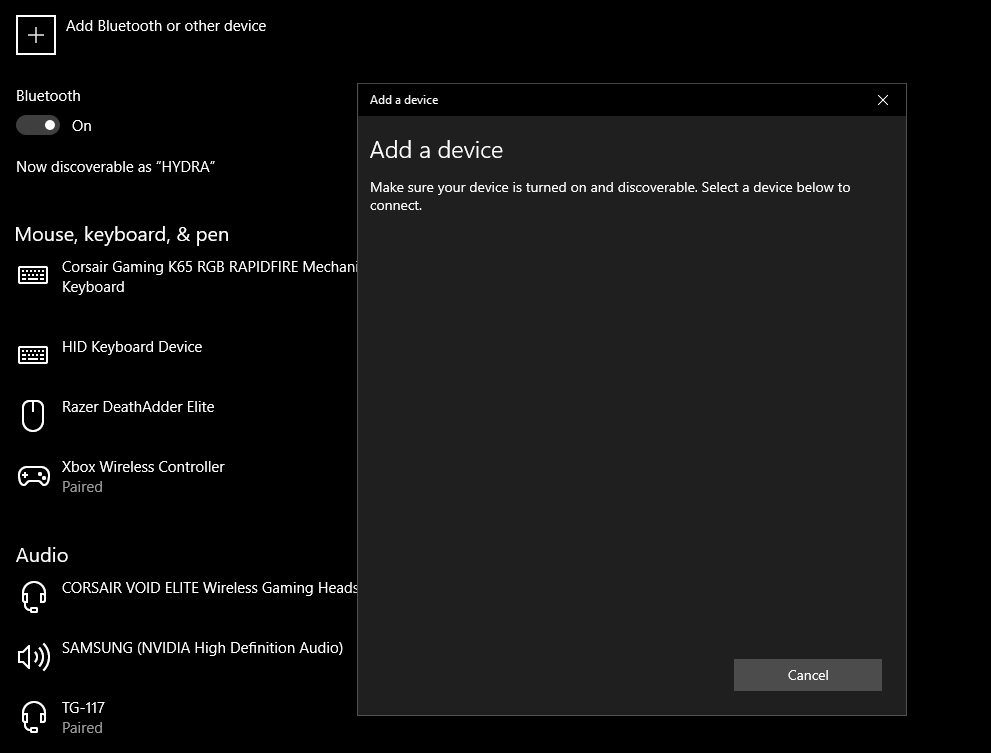Viewport: 991px width, 753px height.
Task: Click the large 'Add a device' dialog heading
Action: pyautogui.click(x=436, y=150)
